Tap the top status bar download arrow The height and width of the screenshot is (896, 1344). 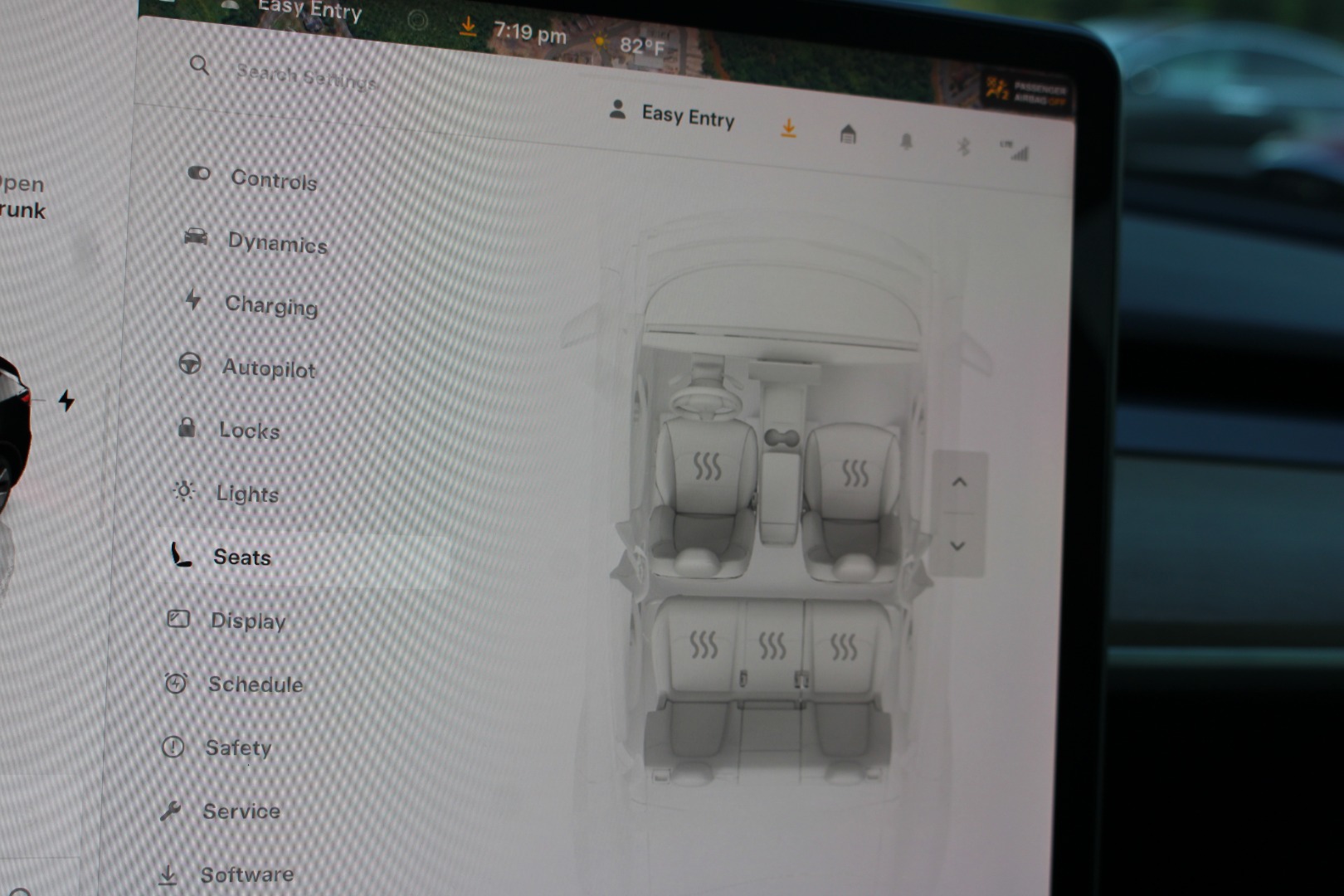(468, 27)
